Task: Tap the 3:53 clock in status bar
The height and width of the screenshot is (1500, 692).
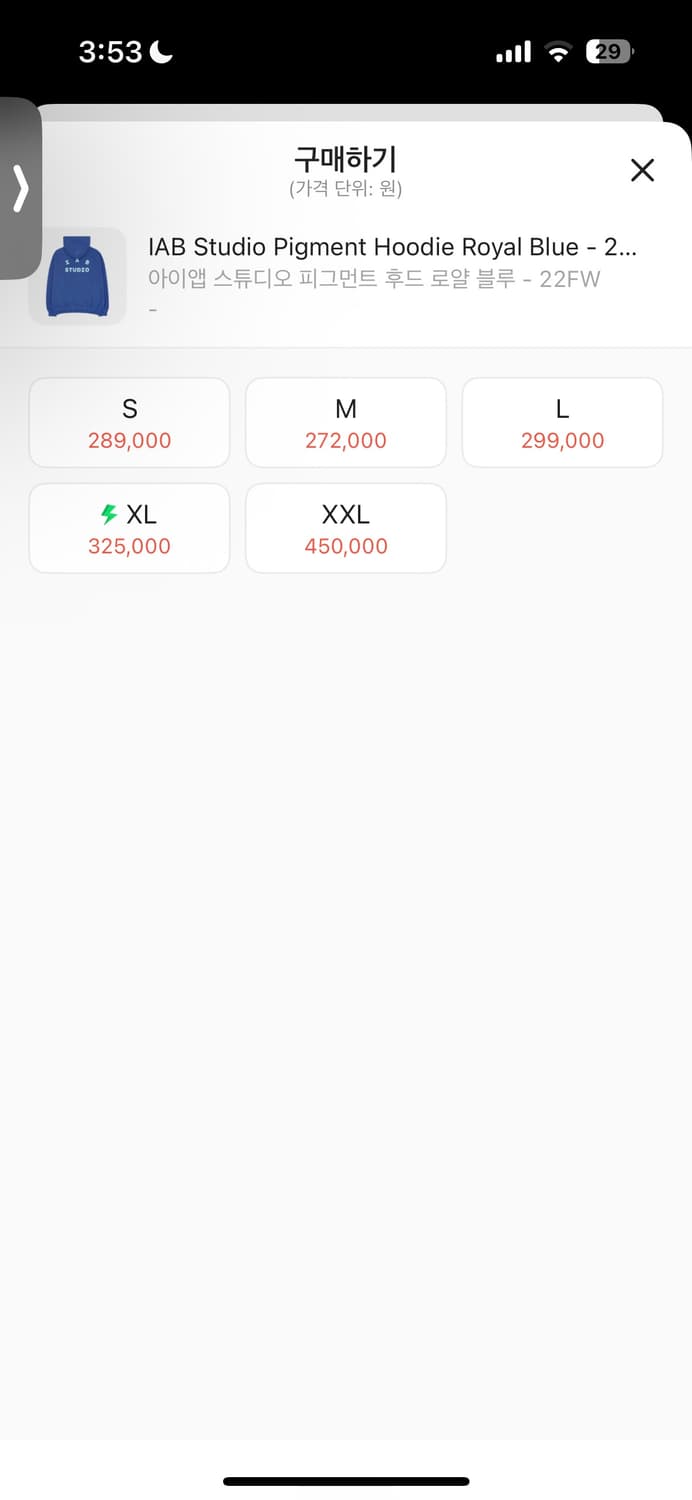Action: (x=111, y=51)
